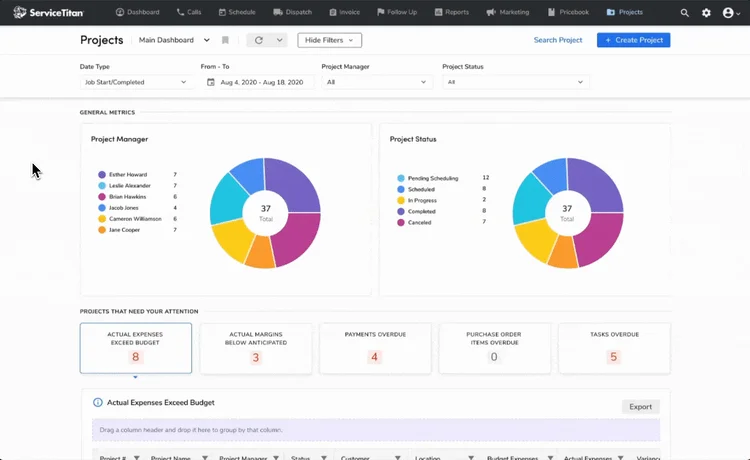Click the info icon beside Actual Expenses Exceed Budget
Image resolution: width=750 pixels, height=460 pixels.
click(x=98, y=403)
